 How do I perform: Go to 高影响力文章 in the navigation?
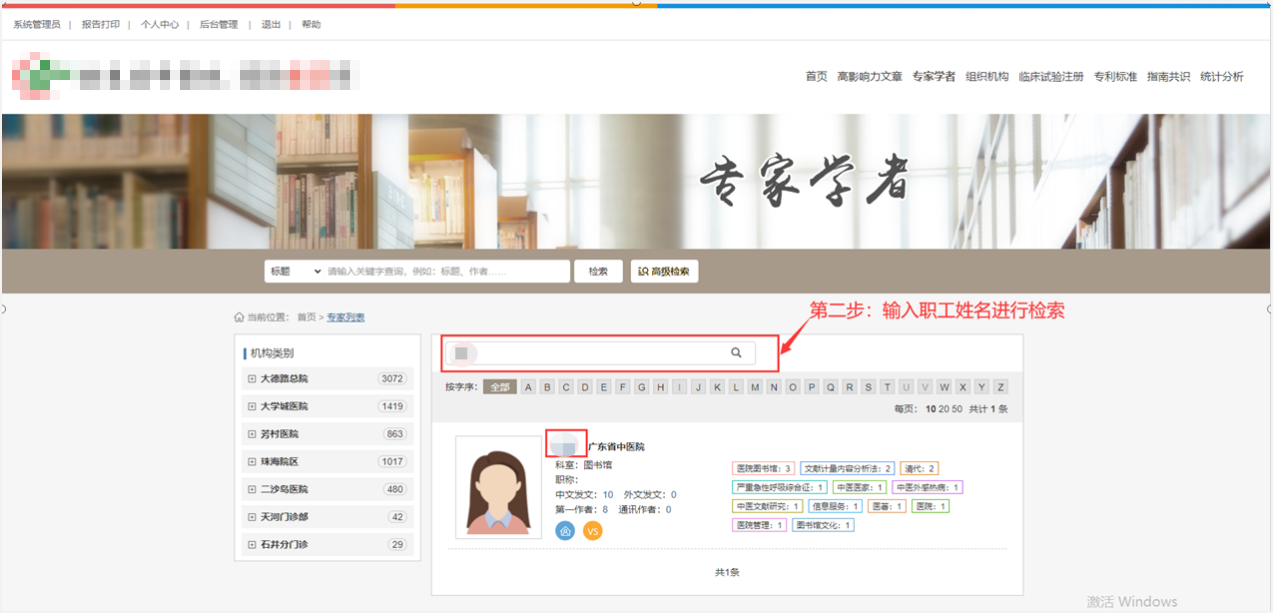pos(869,77)
